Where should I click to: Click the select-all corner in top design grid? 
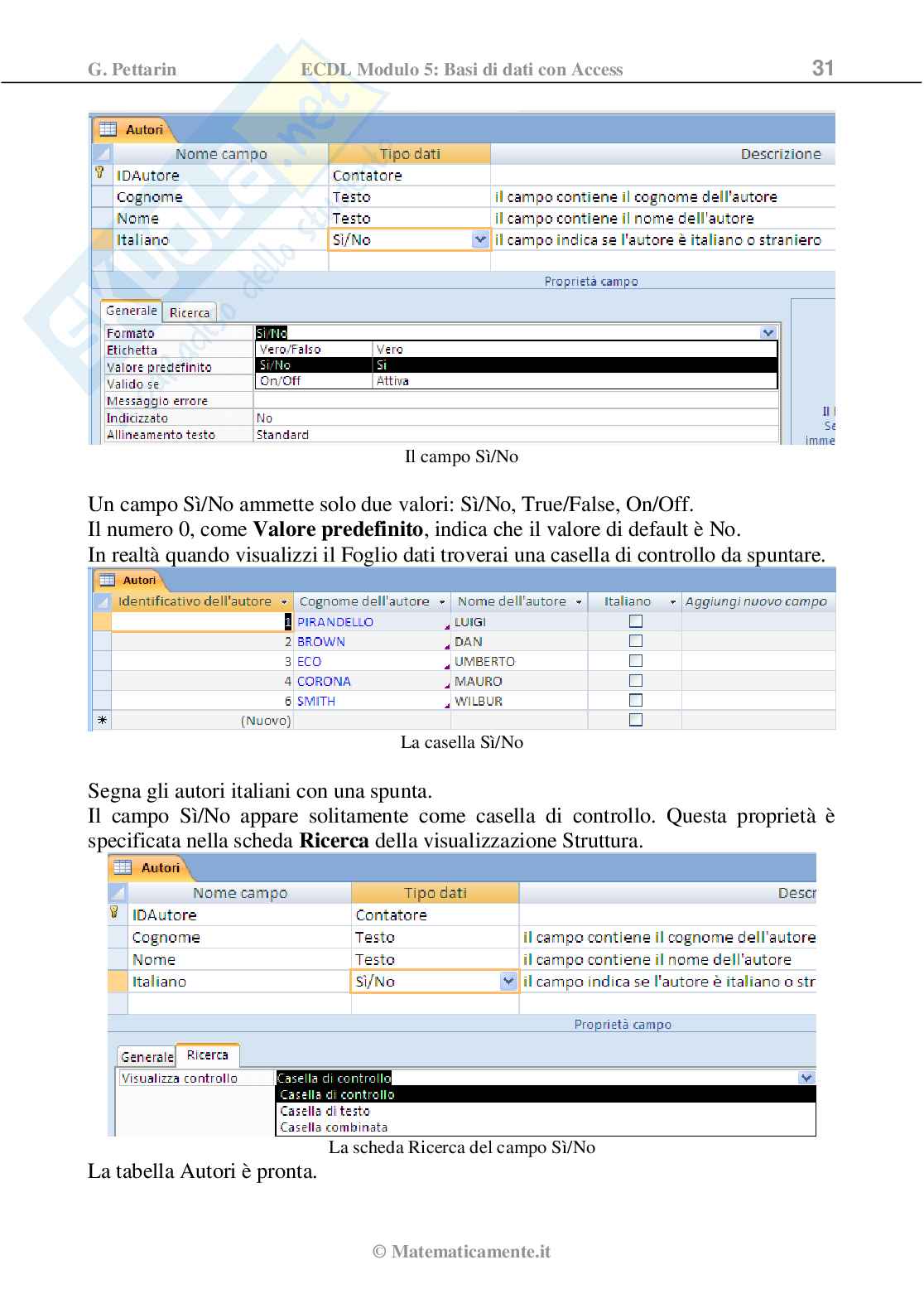pos(102,153)
